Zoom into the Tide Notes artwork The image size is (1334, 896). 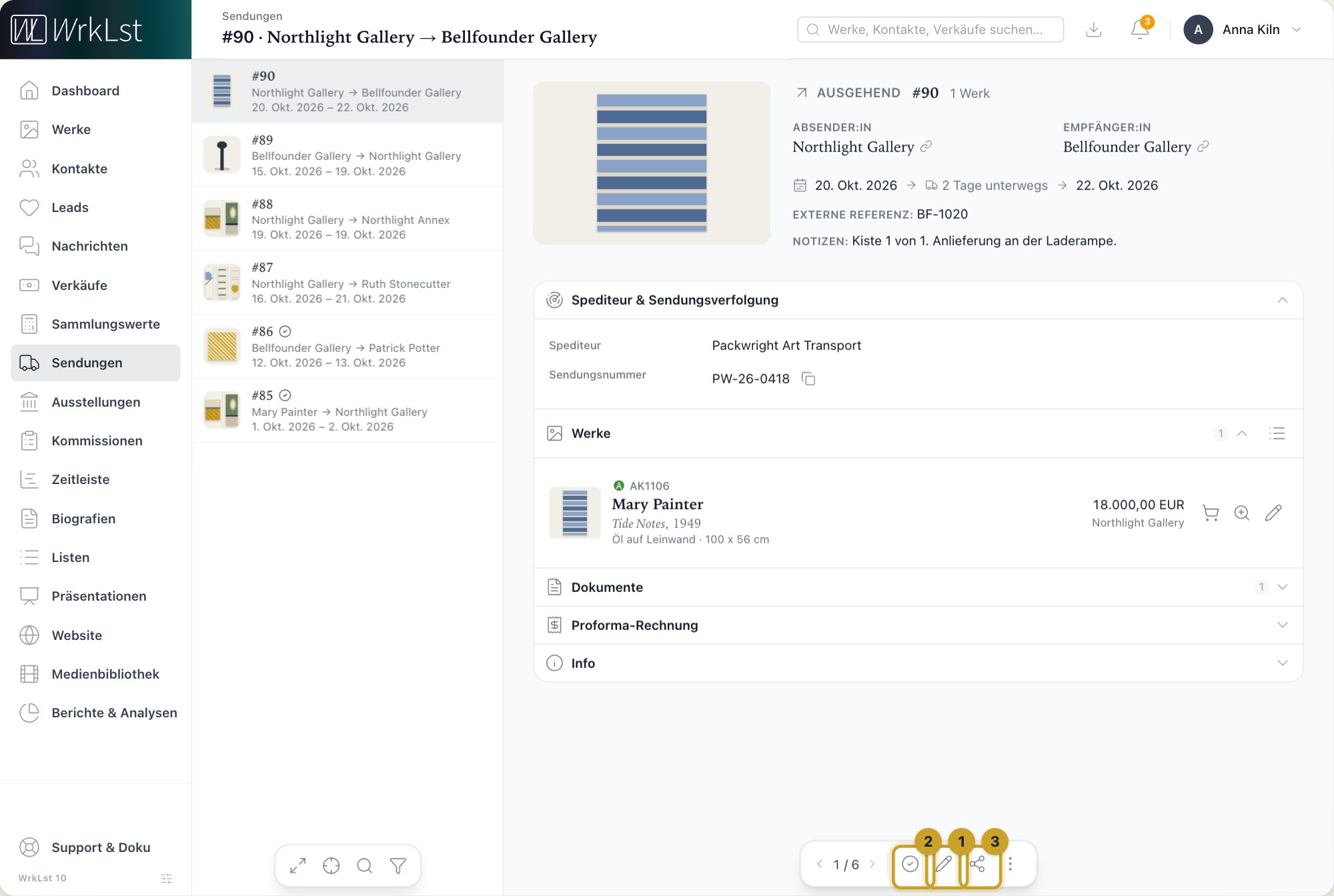[1242, 513]
